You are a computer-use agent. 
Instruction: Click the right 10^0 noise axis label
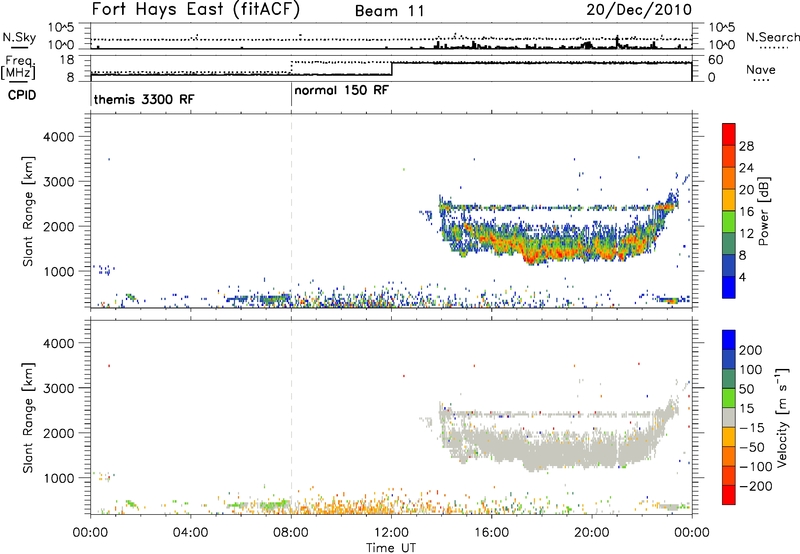[x=722, y=45]
